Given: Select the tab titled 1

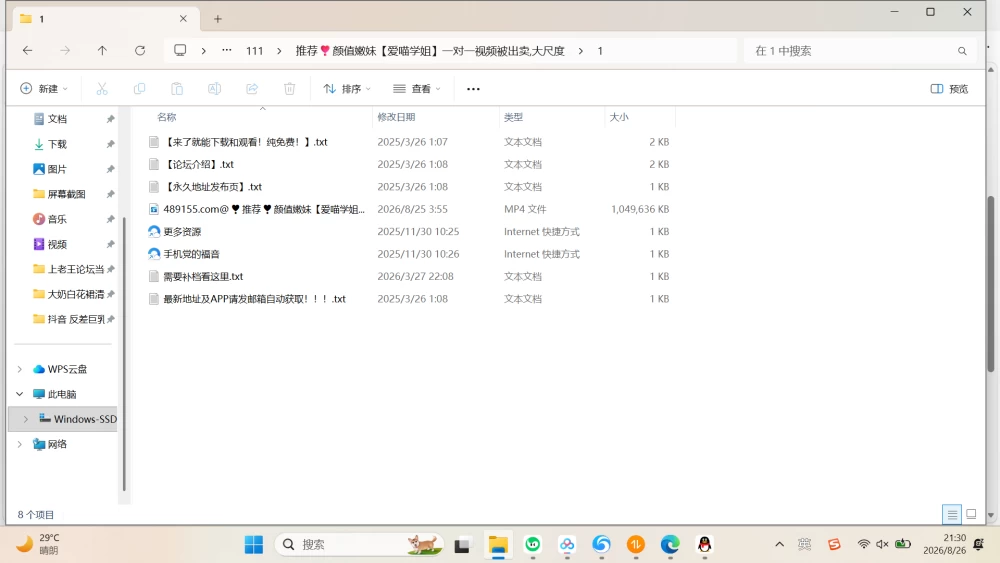Looking at the screenshot, I should pyautogui.click(x=106, y=18).
